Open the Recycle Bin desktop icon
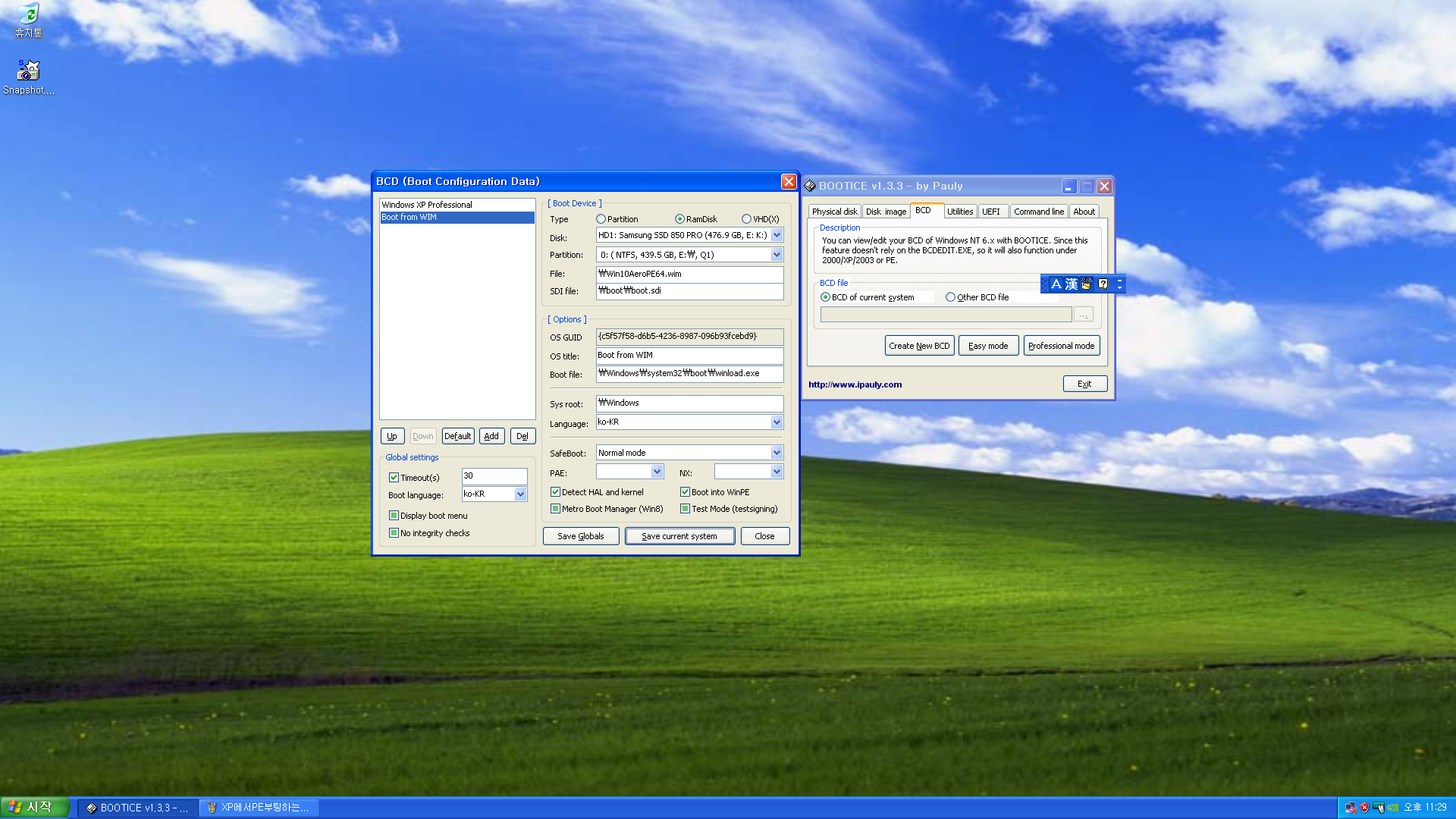This screenshot has height=819, width=1456. [28, 20]
